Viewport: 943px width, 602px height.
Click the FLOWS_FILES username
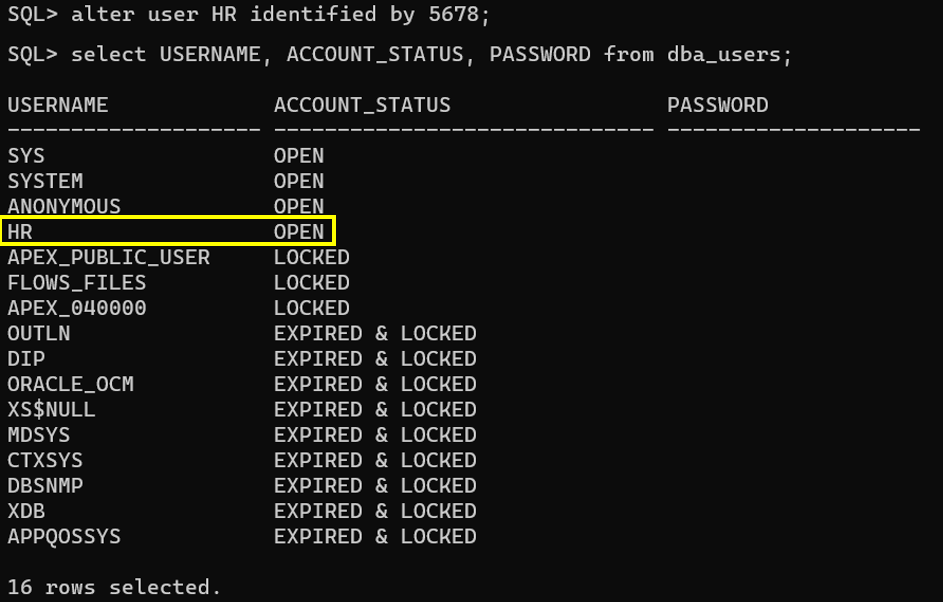tap(77, 283)
